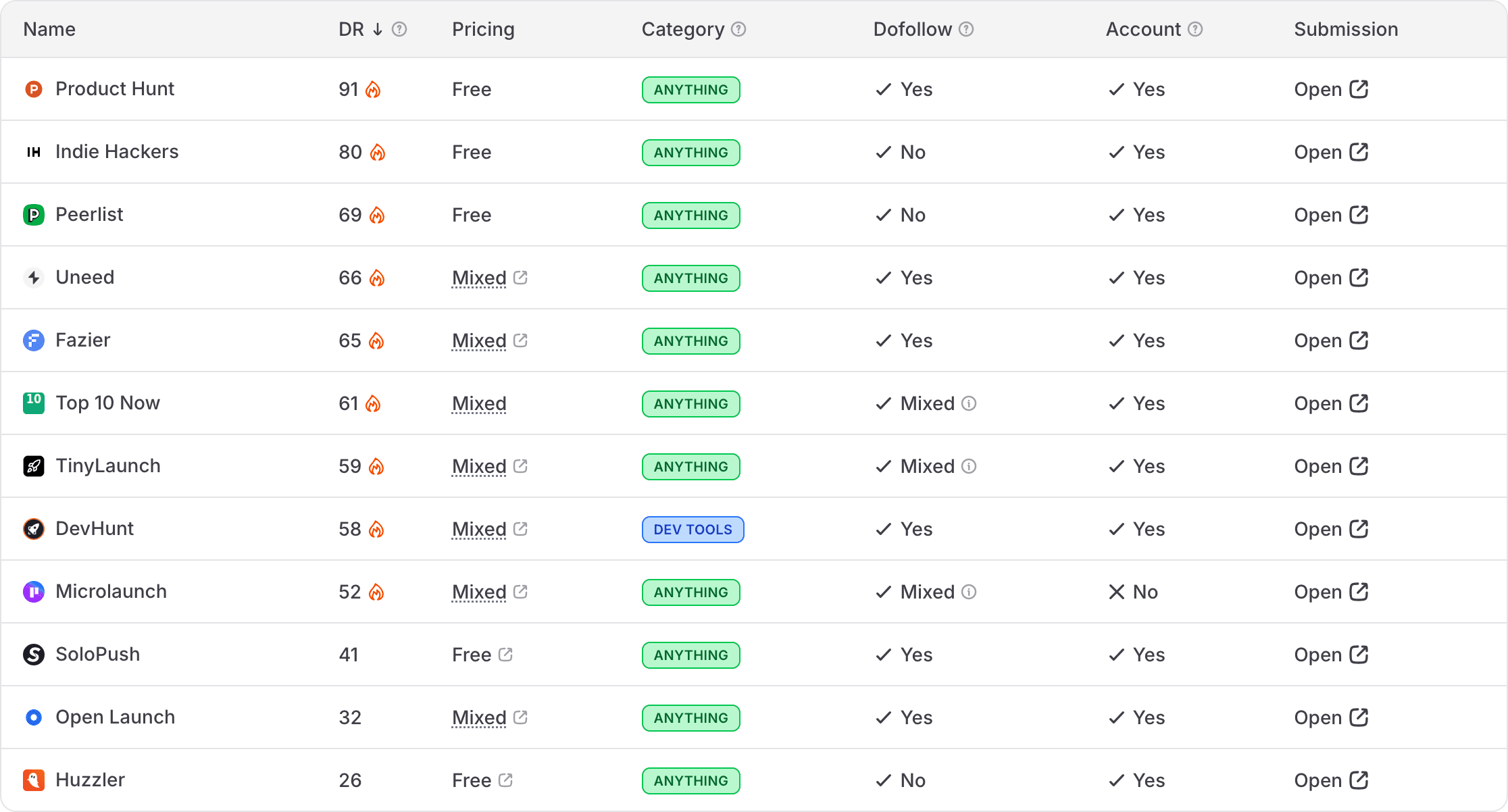This screenshot has width=1508, height=812.
Task: Open Huzzler submission page
Action: pos(1331,780)
